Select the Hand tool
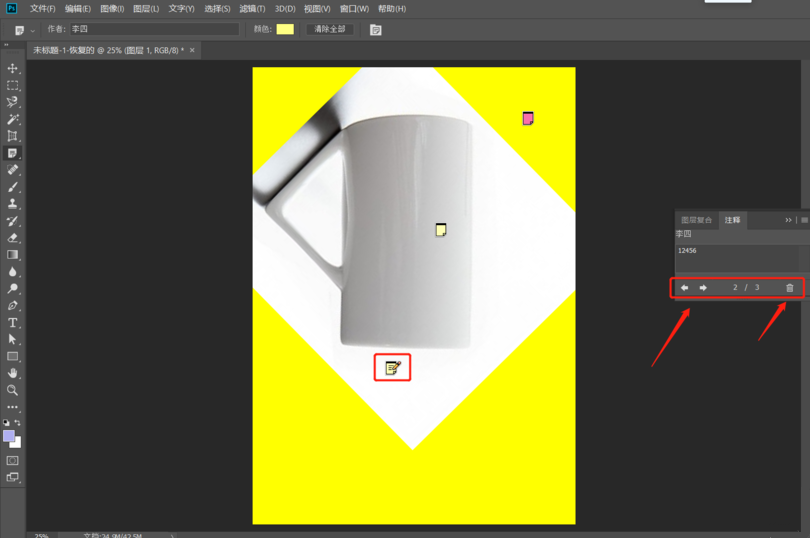 [13, 373]
